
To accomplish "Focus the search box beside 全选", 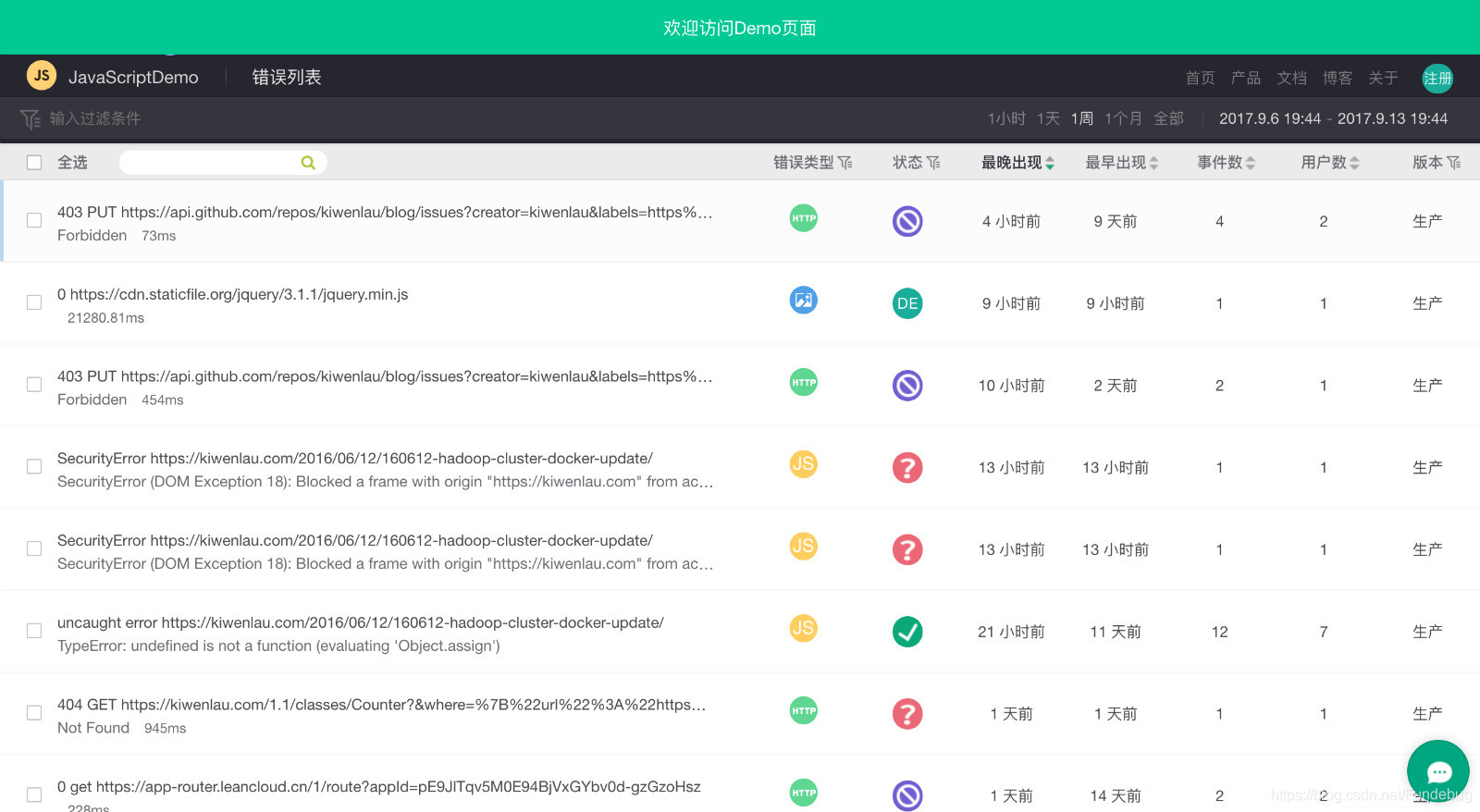I will 222,163.
